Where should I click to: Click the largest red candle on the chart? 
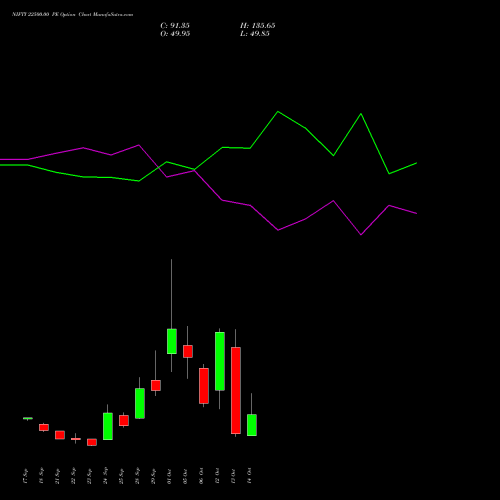tap(236, 390)
